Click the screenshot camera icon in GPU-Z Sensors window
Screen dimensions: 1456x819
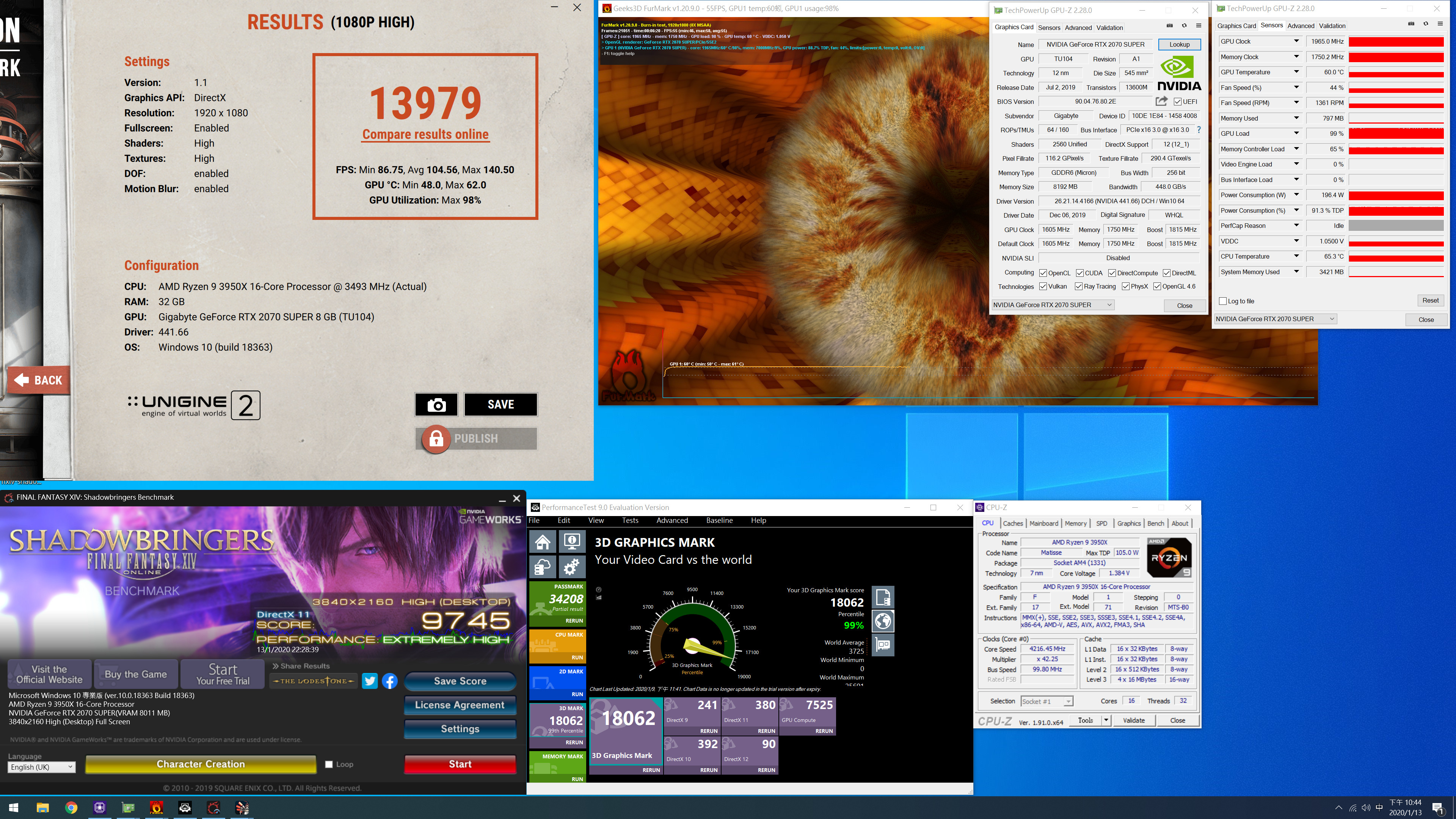point(1411,24)
